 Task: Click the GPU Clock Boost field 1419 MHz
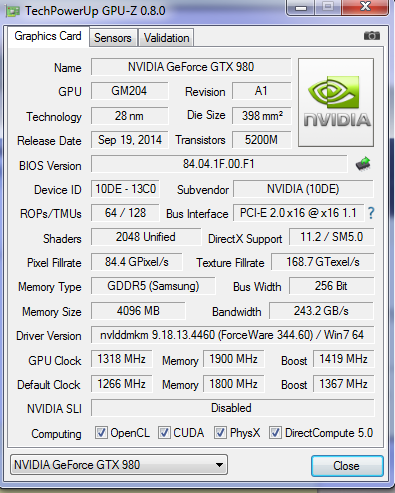(343, 359)
